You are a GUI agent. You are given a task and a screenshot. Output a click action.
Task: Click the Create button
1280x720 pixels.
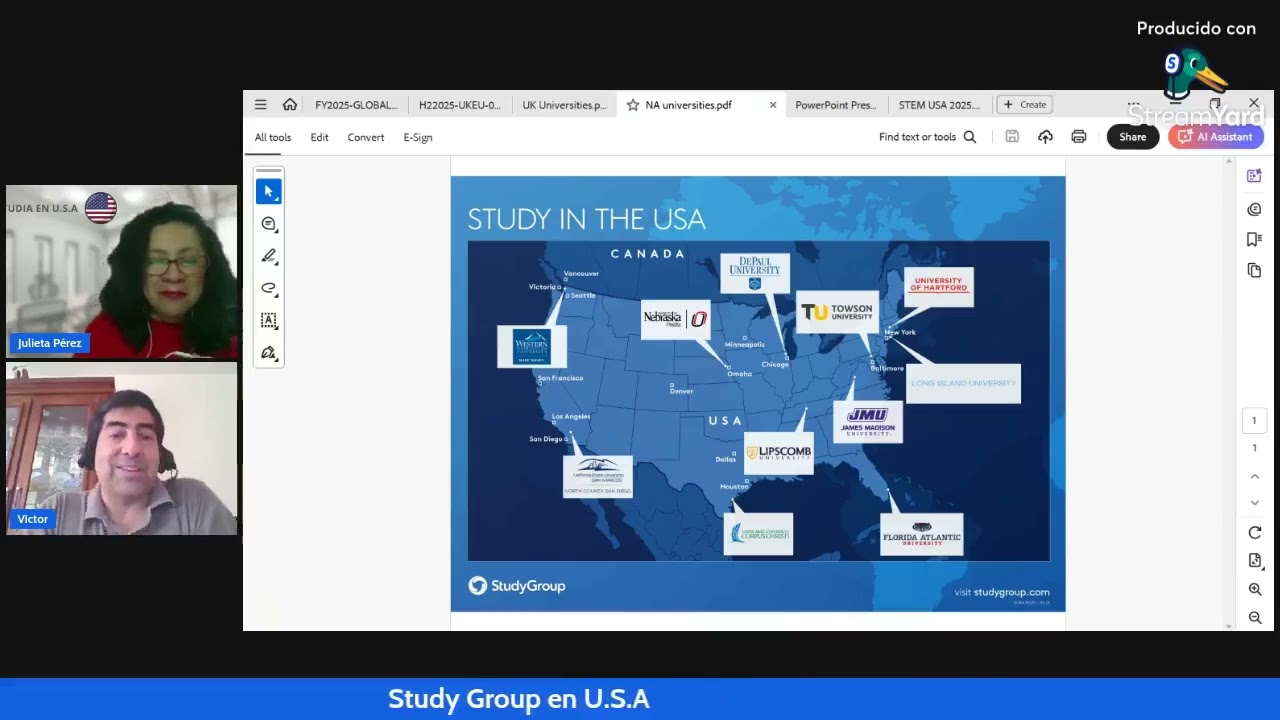(x=1025, y=104)
